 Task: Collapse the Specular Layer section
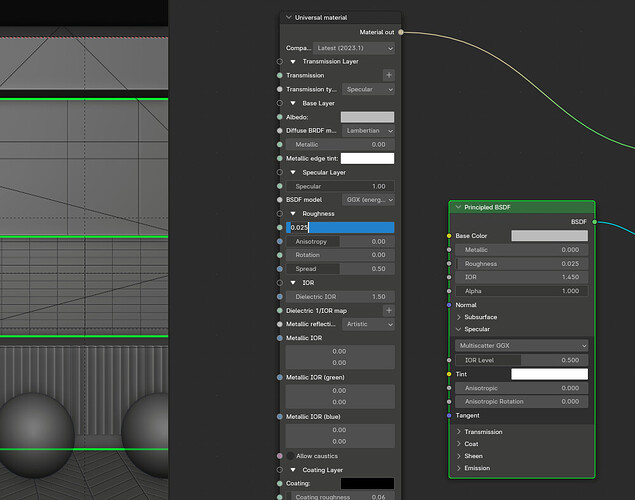(x=293, y=172)
